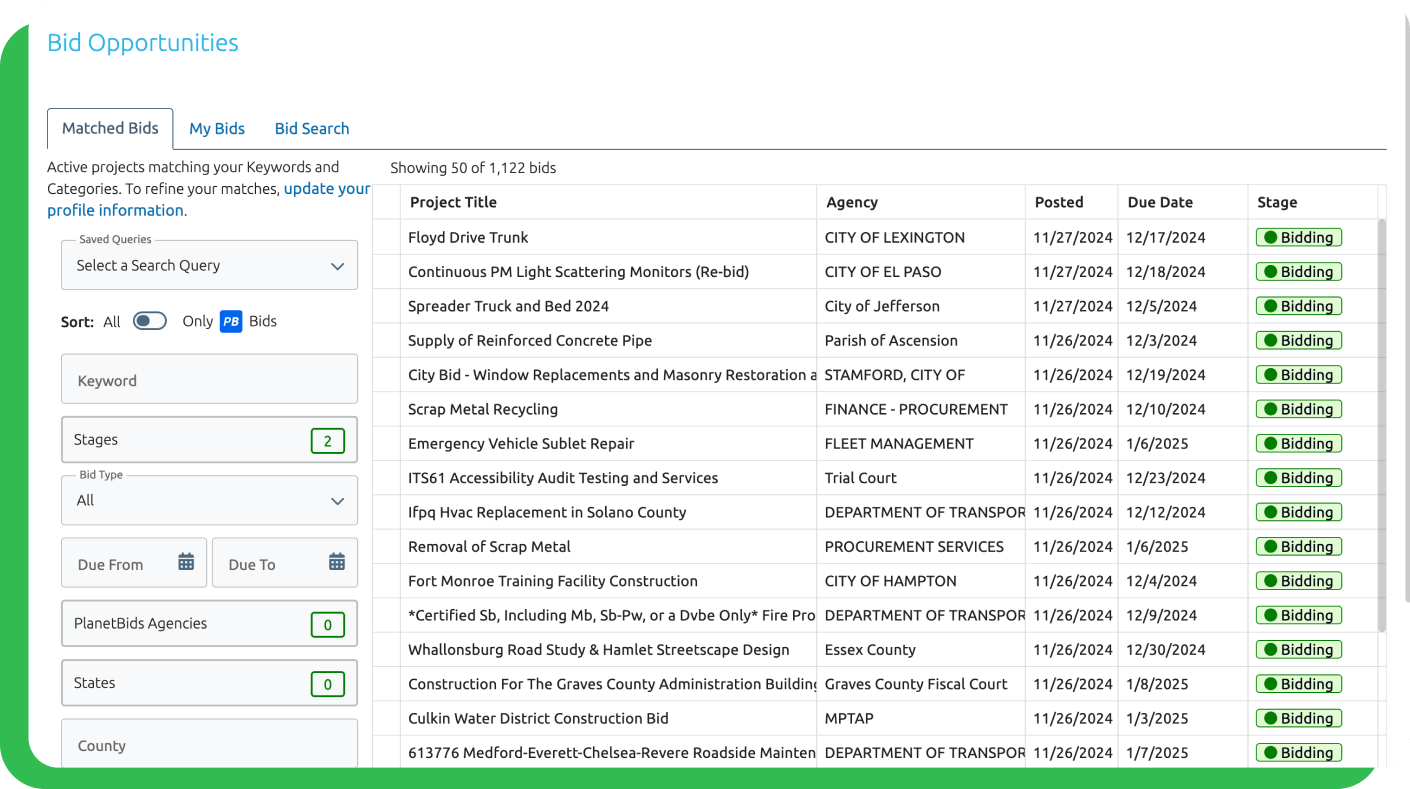Click Bidding badge for Scrap Metal Recycling row
Viewport: 1410px width, 789px height.
coord(1298,409)
